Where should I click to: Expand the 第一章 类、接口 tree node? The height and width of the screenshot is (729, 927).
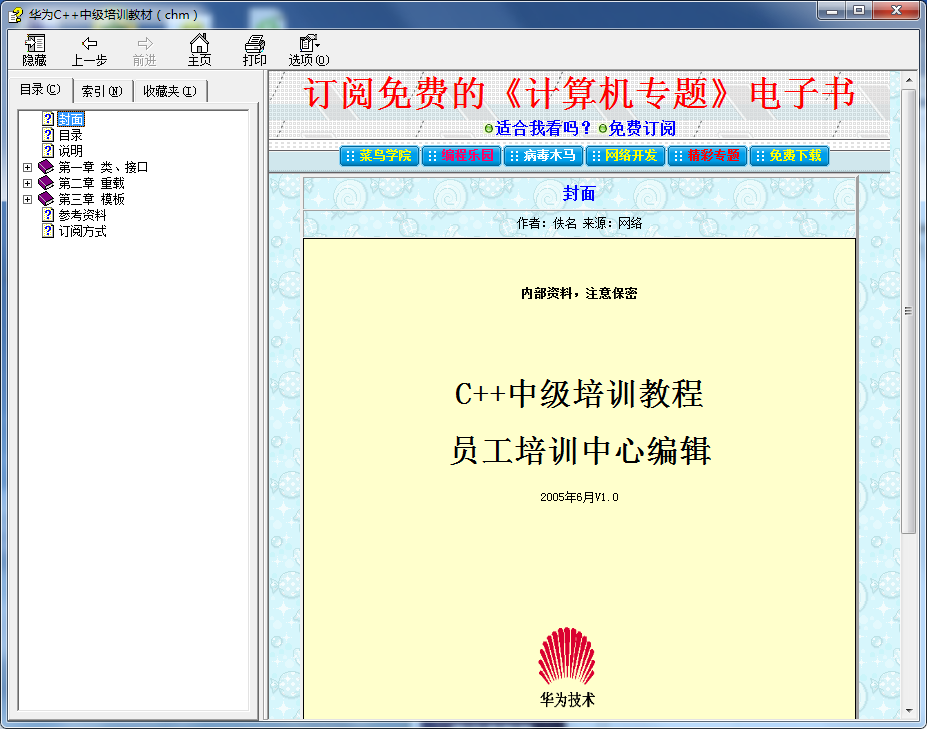[x=28, y=167]
